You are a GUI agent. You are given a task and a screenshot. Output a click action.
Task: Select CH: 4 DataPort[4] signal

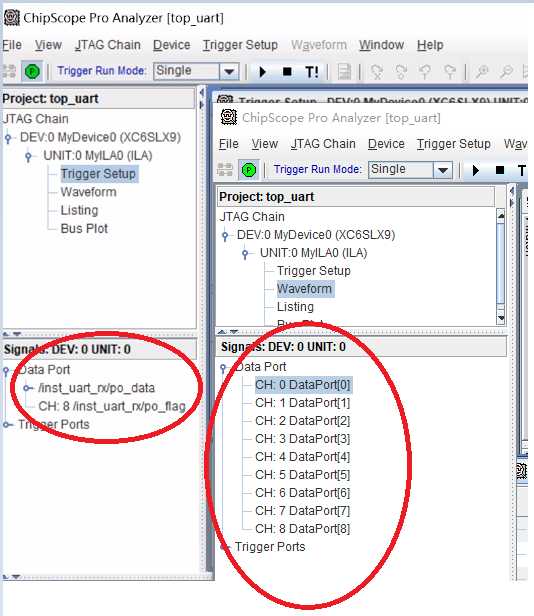click(x=303, y=457)
